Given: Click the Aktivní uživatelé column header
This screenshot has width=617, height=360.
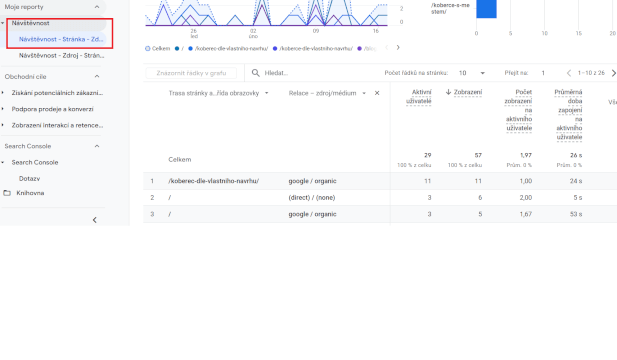Looking at the screenshot, I should pyautogui.click(x=419, y=96).
